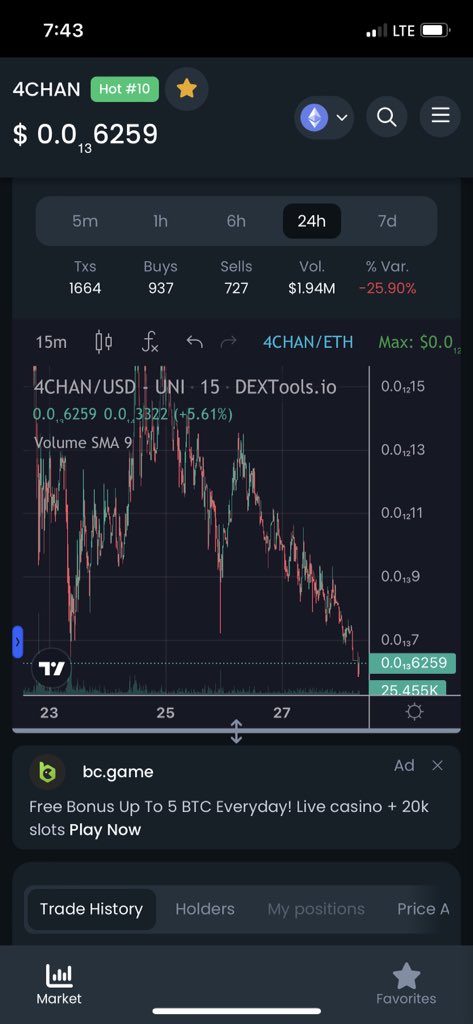Screen dimensions: 473x1024
Task: Click the 1664 transactions value
Action: click(x=85, y=288)
